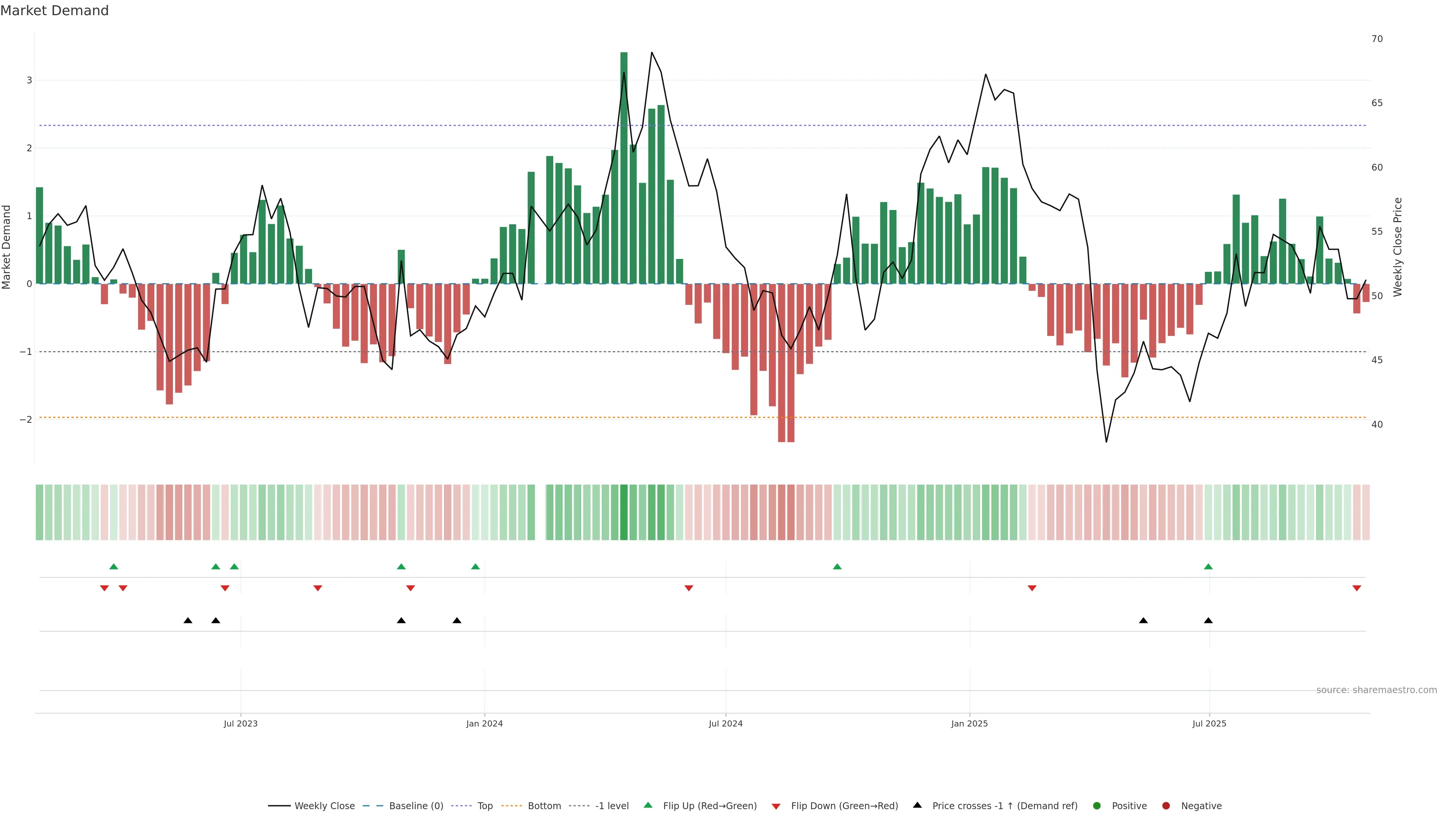This screenshot has height=819, width=1456.
Task: Click the green Positive circle in legend
Action: 1097,805
